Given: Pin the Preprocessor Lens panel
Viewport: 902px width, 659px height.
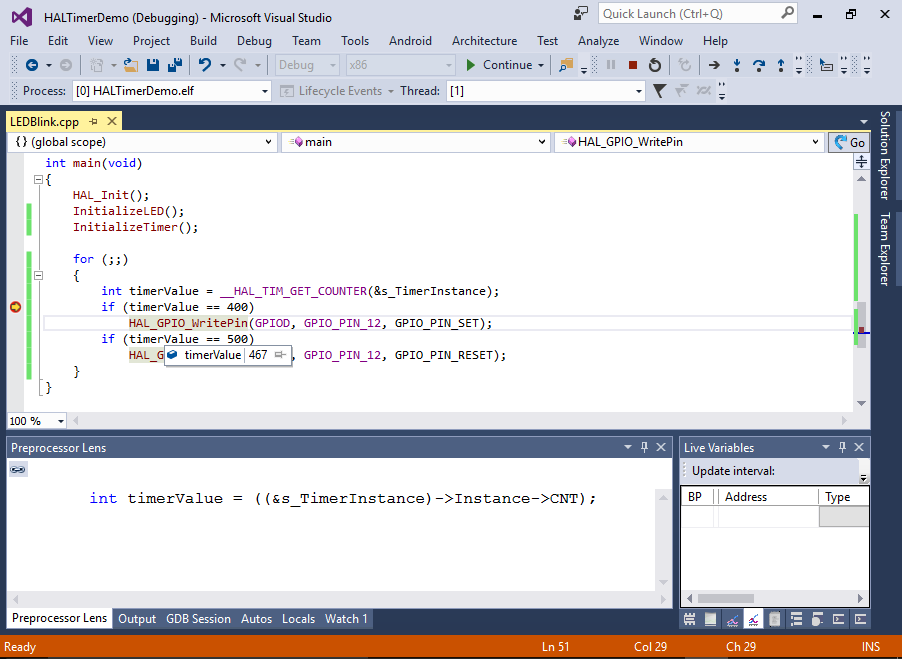Looking at the screenshot, I should coord(643,447).
